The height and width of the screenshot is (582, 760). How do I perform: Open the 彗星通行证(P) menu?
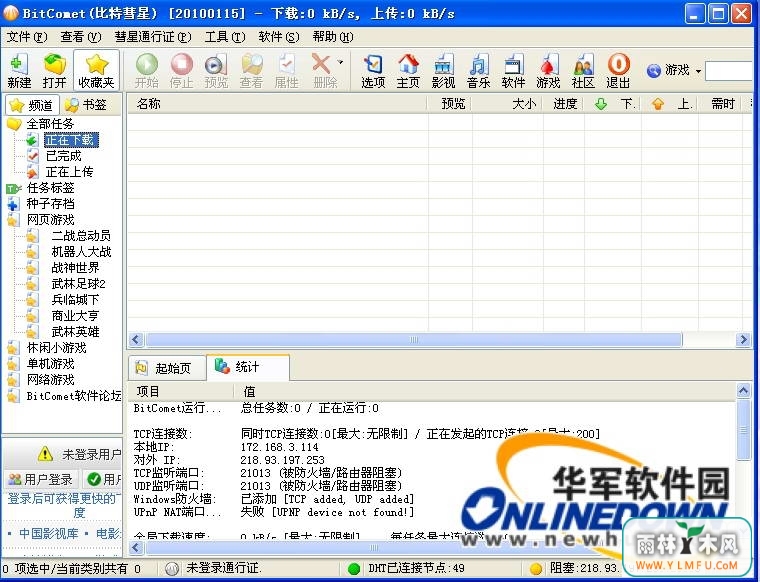point(153,36)
